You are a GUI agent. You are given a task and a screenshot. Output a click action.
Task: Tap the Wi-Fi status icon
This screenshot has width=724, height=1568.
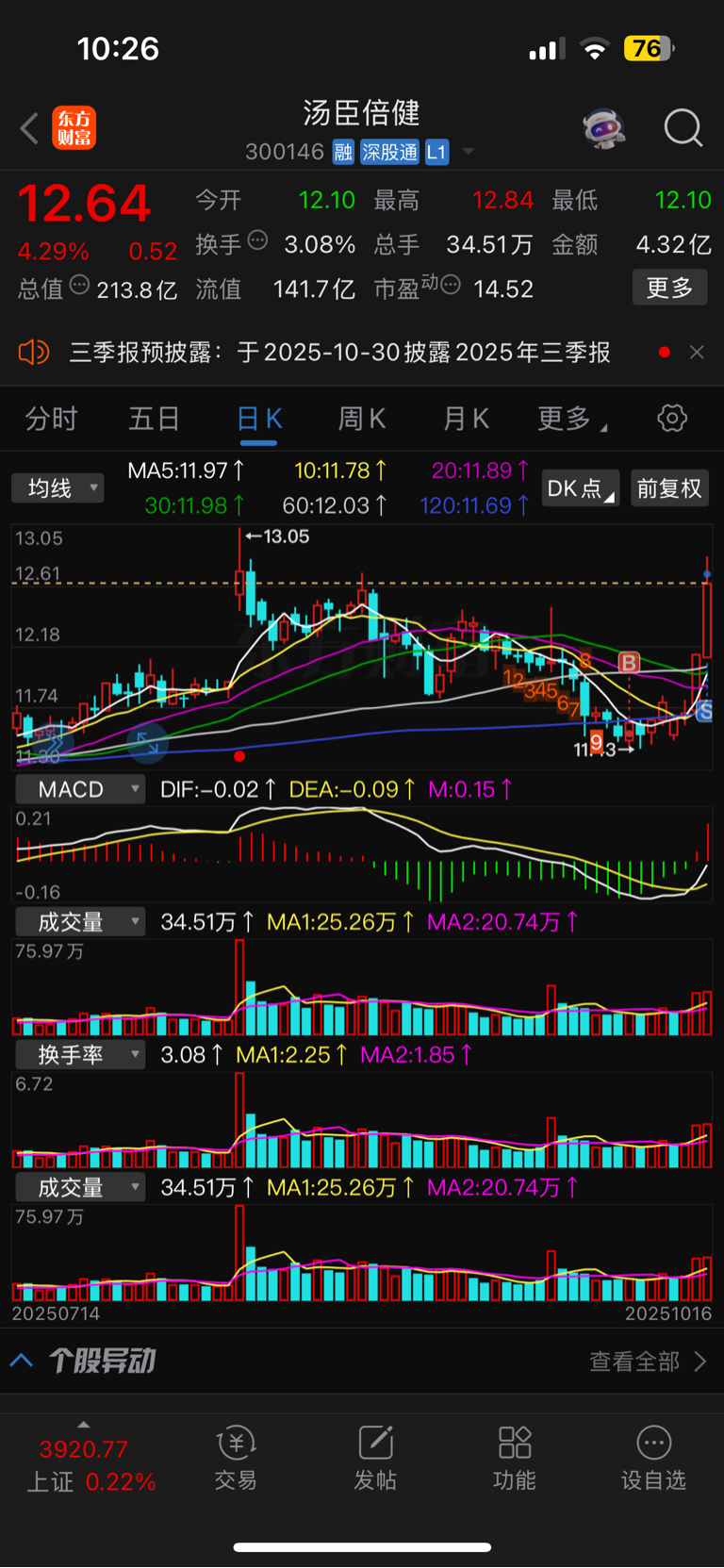[594, 48]
